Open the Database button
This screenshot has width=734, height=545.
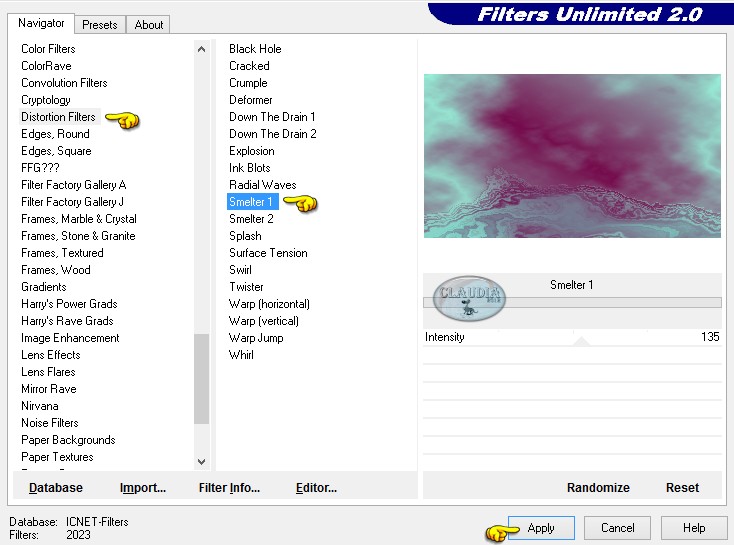click(56, 488)
